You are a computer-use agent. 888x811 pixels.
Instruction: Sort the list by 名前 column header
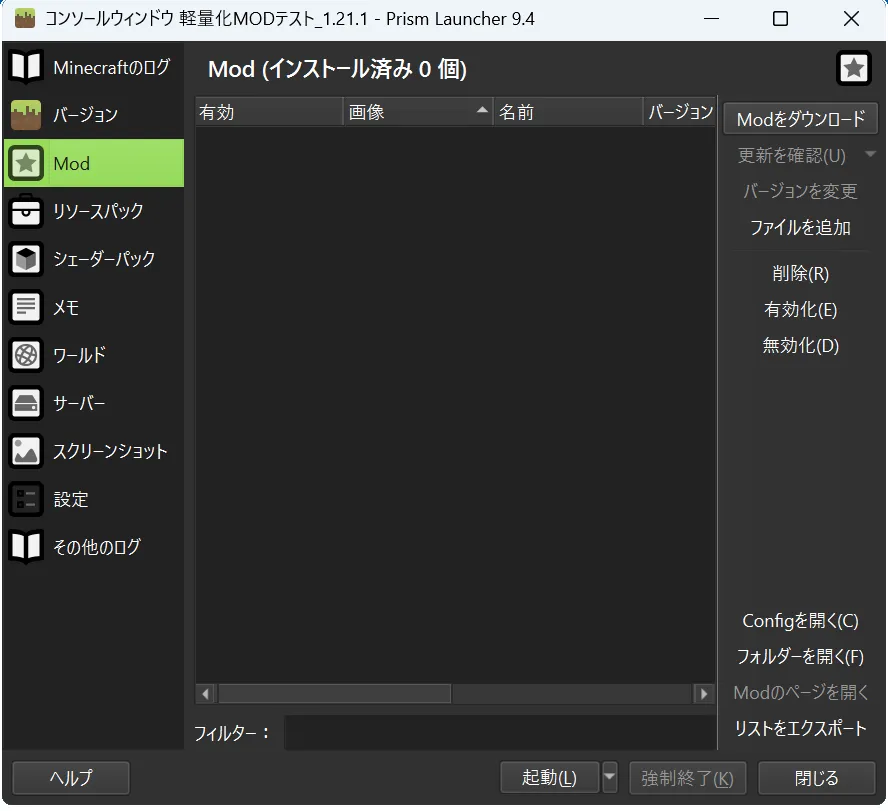568,112
